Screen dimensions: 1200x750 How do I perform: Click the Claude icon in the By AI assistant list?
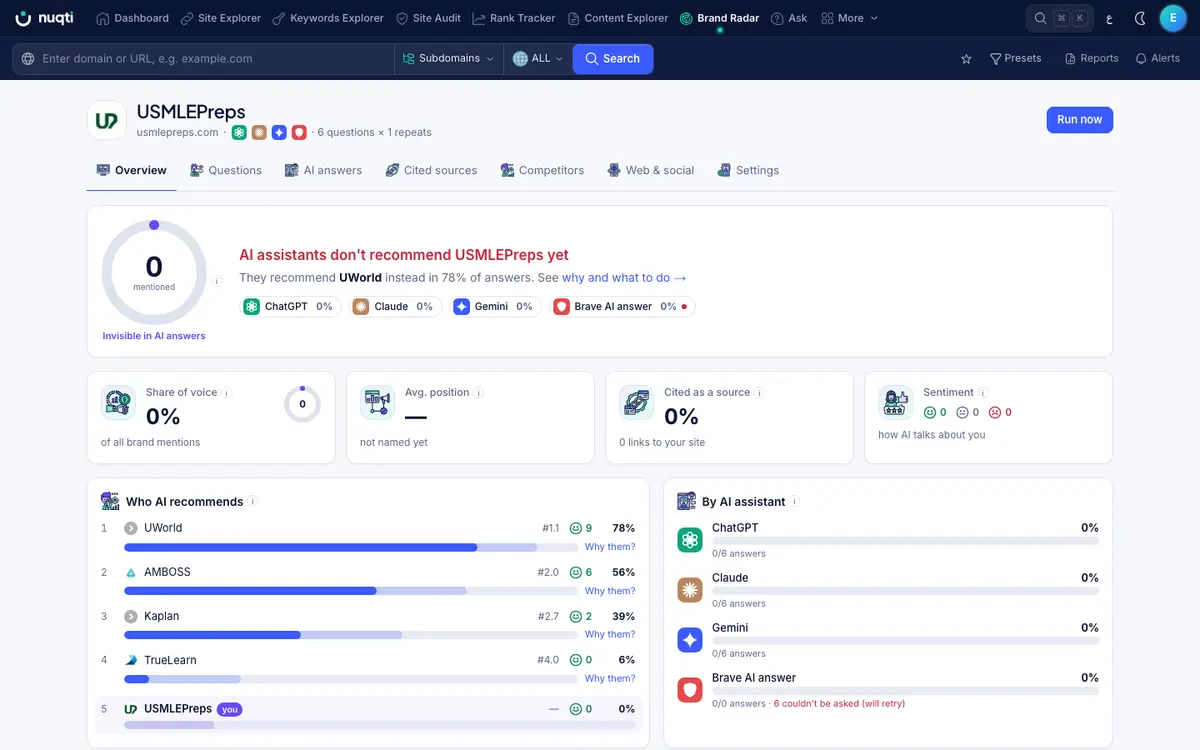[x=690, y=590]
